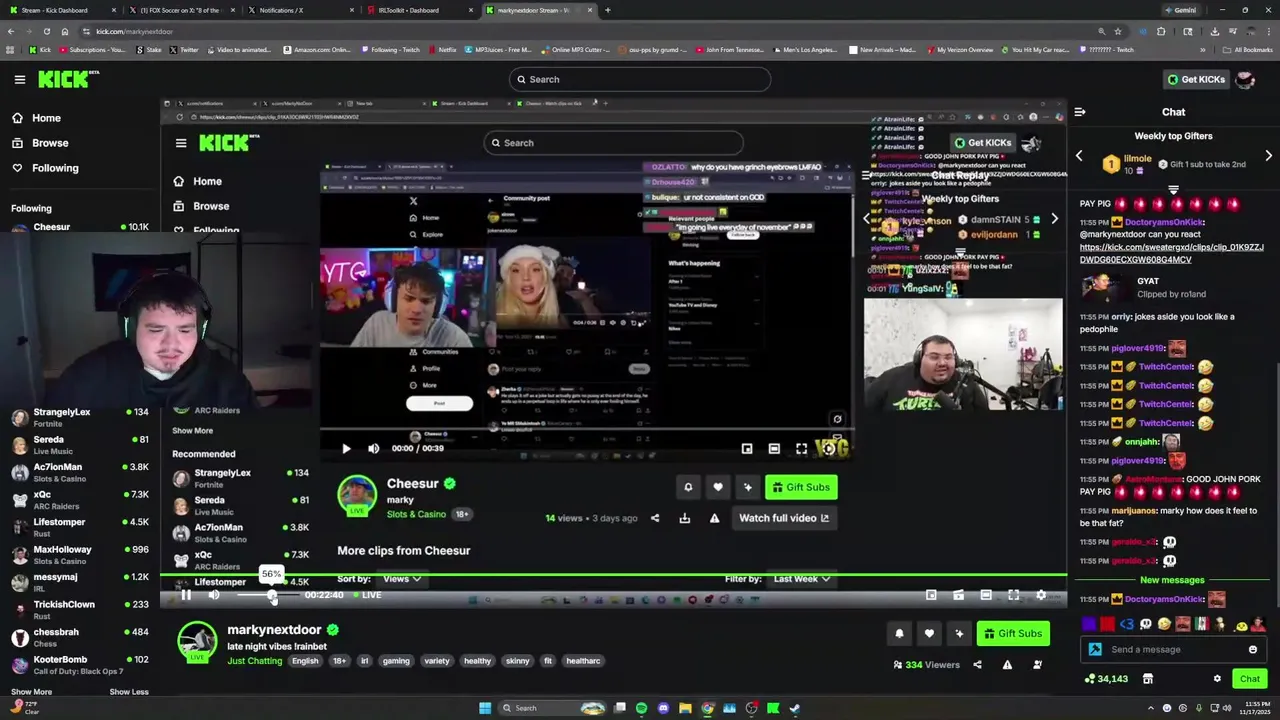Click the healtharc stream tag
This screenshot has width=1280, height=720.
click(x=583, y=661)
